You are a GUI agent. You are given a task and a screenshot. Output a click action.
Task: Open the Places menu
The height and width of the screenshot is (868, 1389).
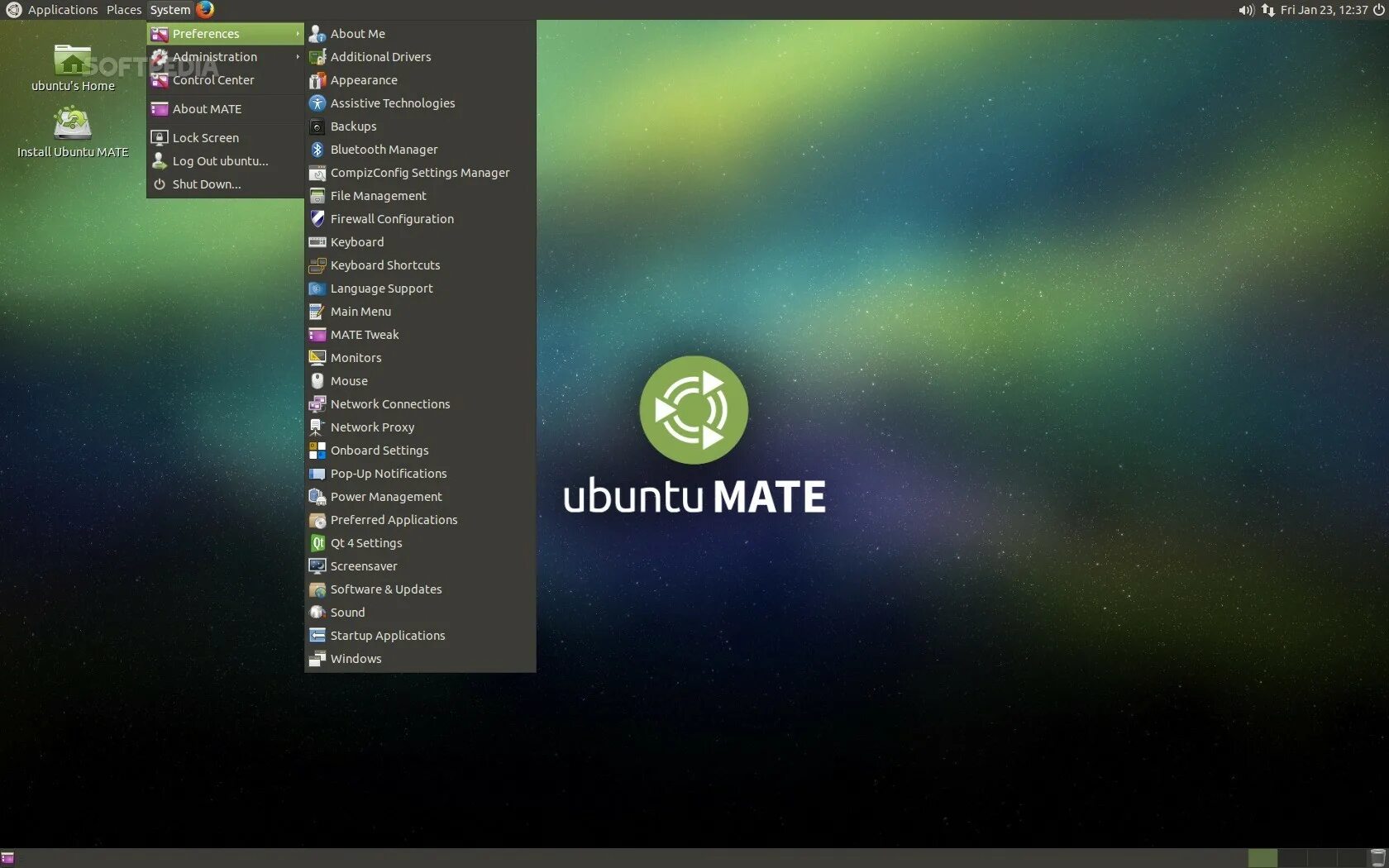pyautogui.click(x=124, y=10)
